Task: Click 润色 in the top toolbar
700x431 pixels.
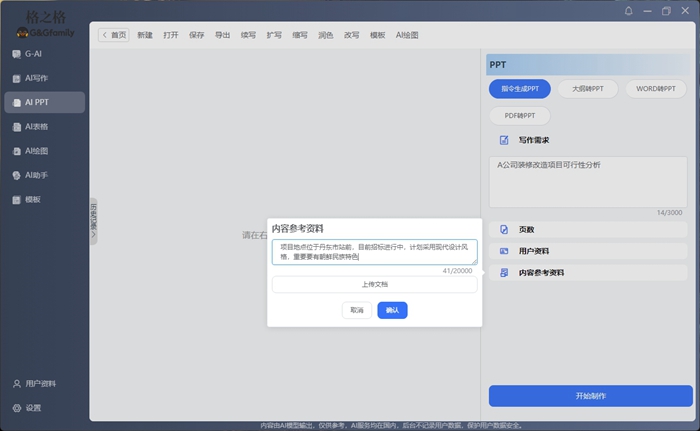Action: click(326, 35)
